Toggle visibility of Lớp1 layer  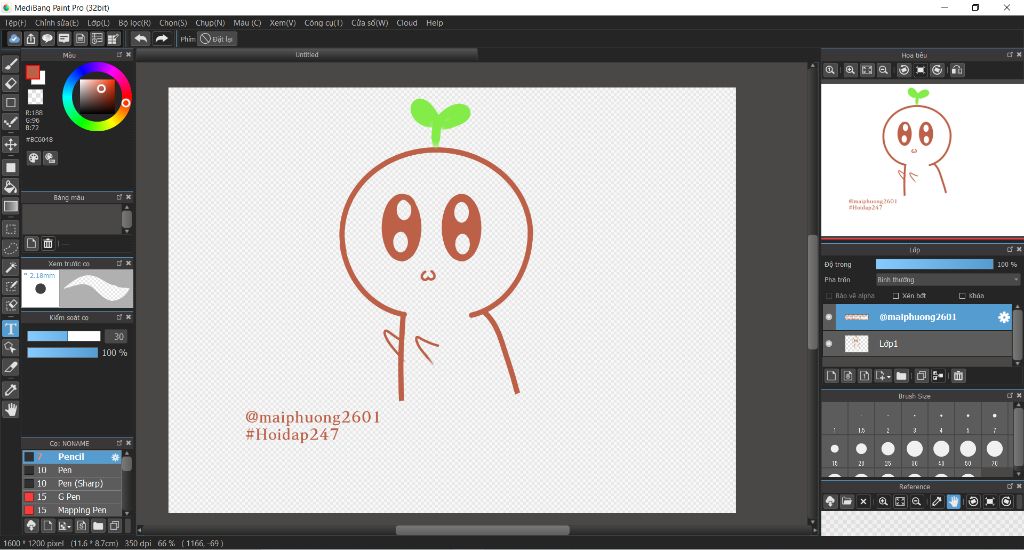click(x=829, y=344)
